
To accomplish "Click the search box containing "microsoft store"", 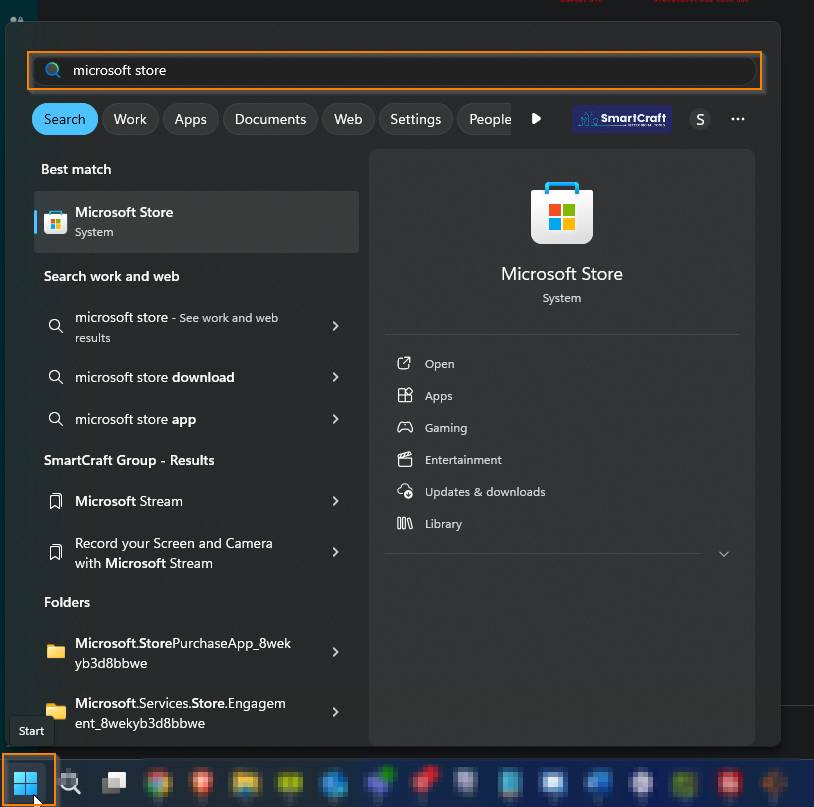I will pos(395,71).
